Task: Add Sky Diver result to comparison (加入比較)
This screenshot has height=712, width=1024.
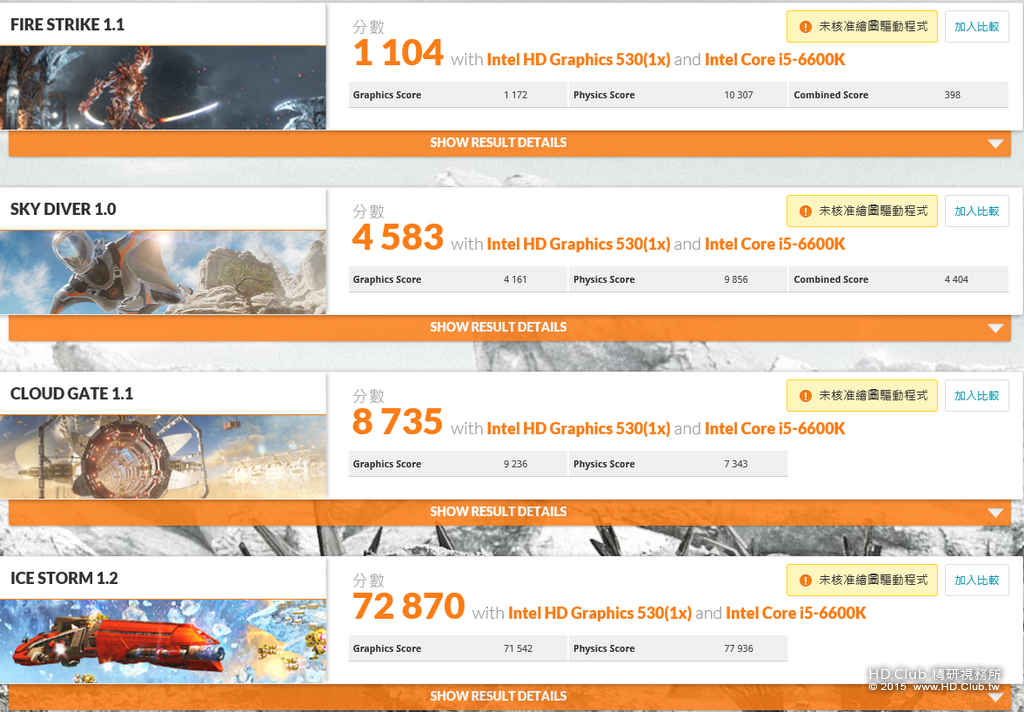Action: coord(976,211)
